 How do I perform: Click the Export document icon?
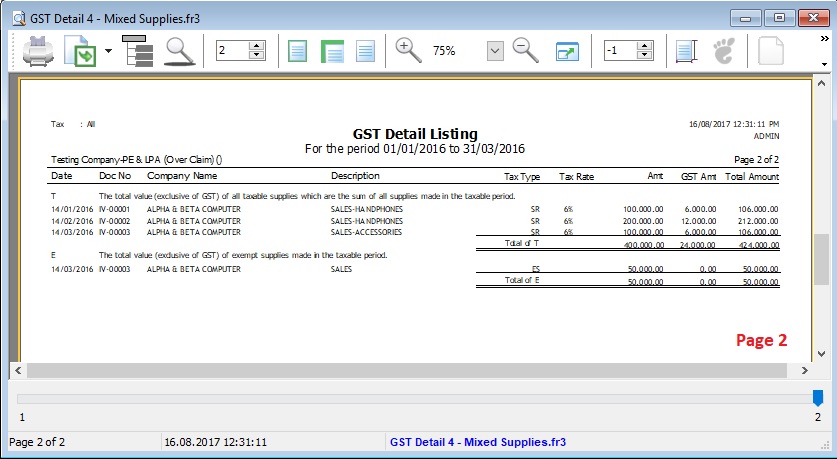(79, 50)
